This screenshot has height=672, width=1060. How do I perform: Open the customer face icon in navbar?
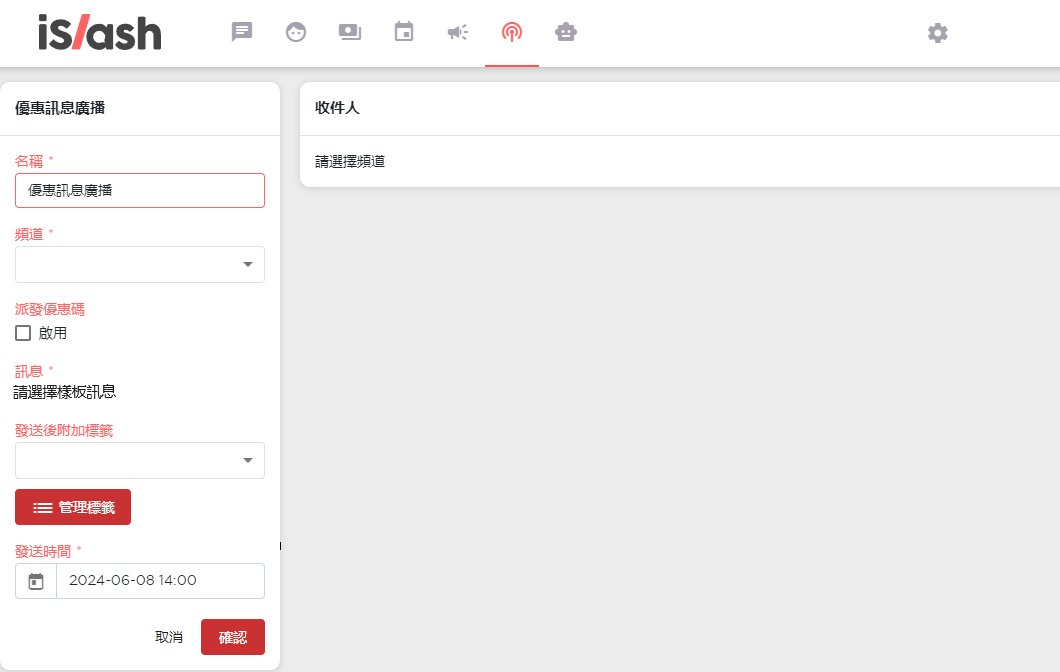pyautogui.click(x=296, y=32)
